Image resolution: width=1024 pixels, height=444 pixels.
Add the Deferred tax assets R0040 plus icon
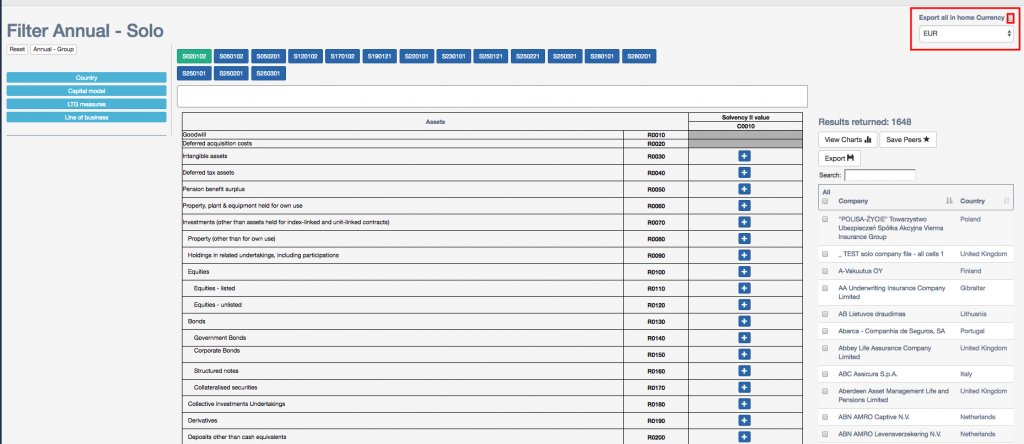743,173
